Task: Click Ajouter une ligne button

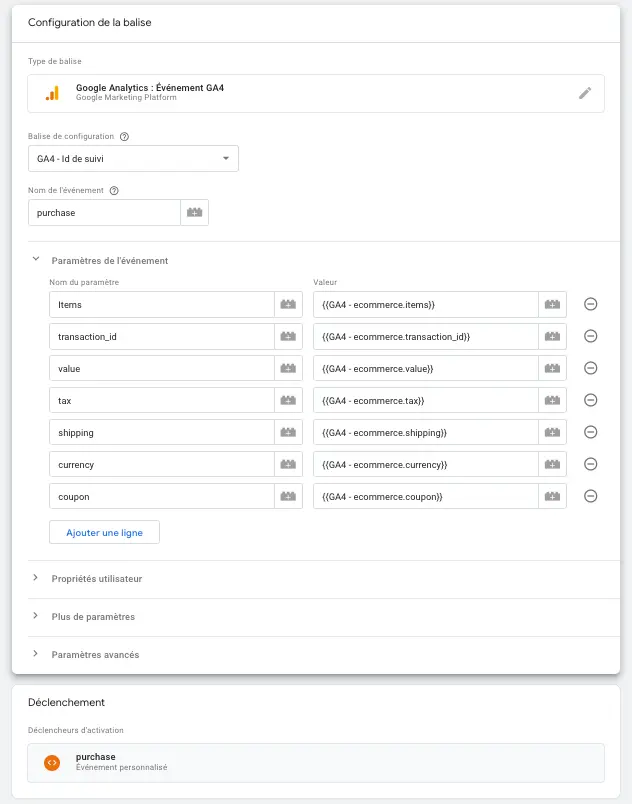Action: pos(105,532)
